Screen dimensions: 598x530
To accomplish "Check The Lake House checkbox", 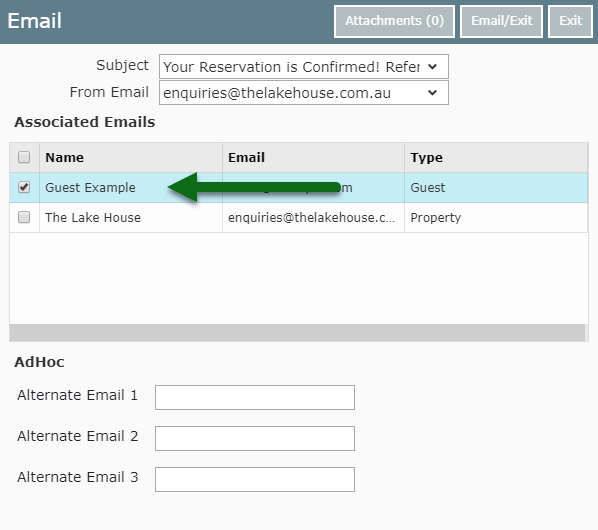I will click(x=24, y=217).
